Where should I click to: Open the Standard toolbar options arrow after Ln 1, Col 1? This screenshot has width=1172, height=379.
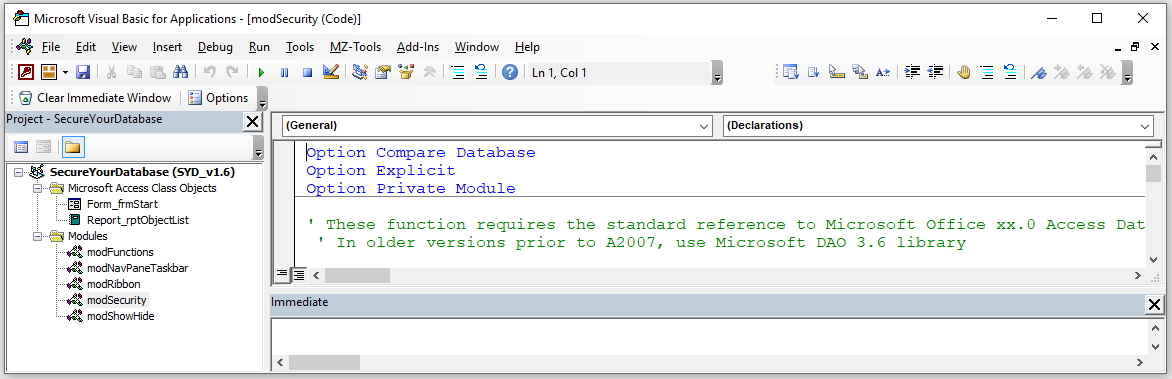pos(718,73)
